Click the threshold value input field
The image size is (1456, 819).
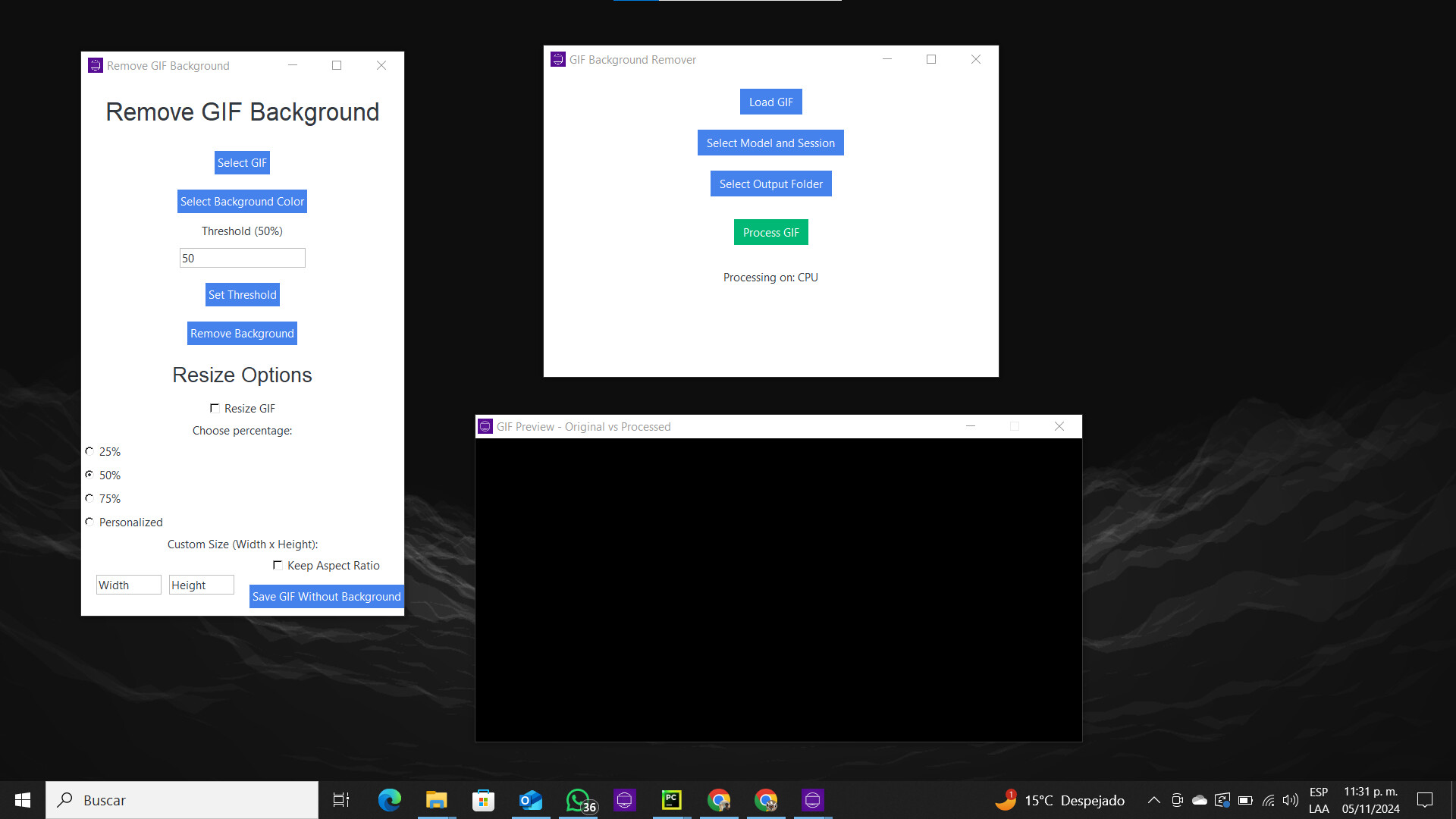[242, 258]
